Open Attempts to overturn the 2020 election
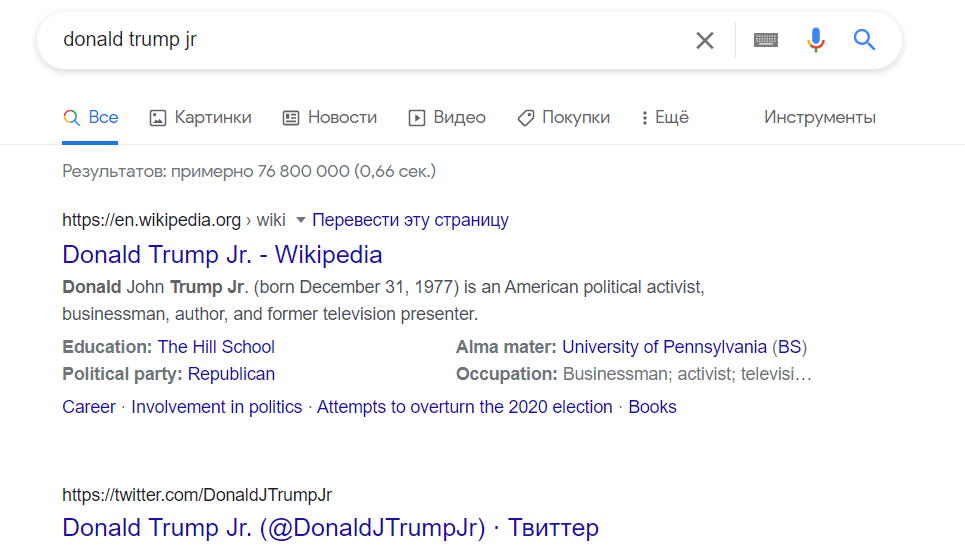The image size is (965, 557). (464, 407)
